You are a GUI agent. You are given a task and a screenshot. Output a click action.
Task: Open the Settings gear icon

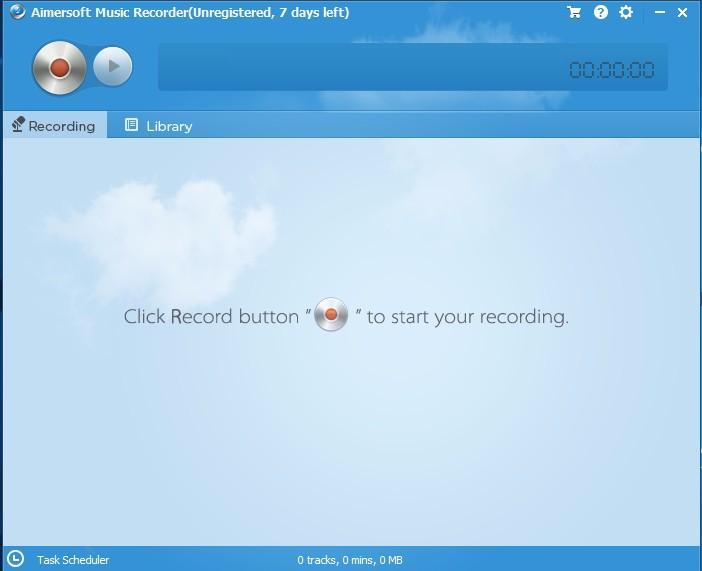626,12
